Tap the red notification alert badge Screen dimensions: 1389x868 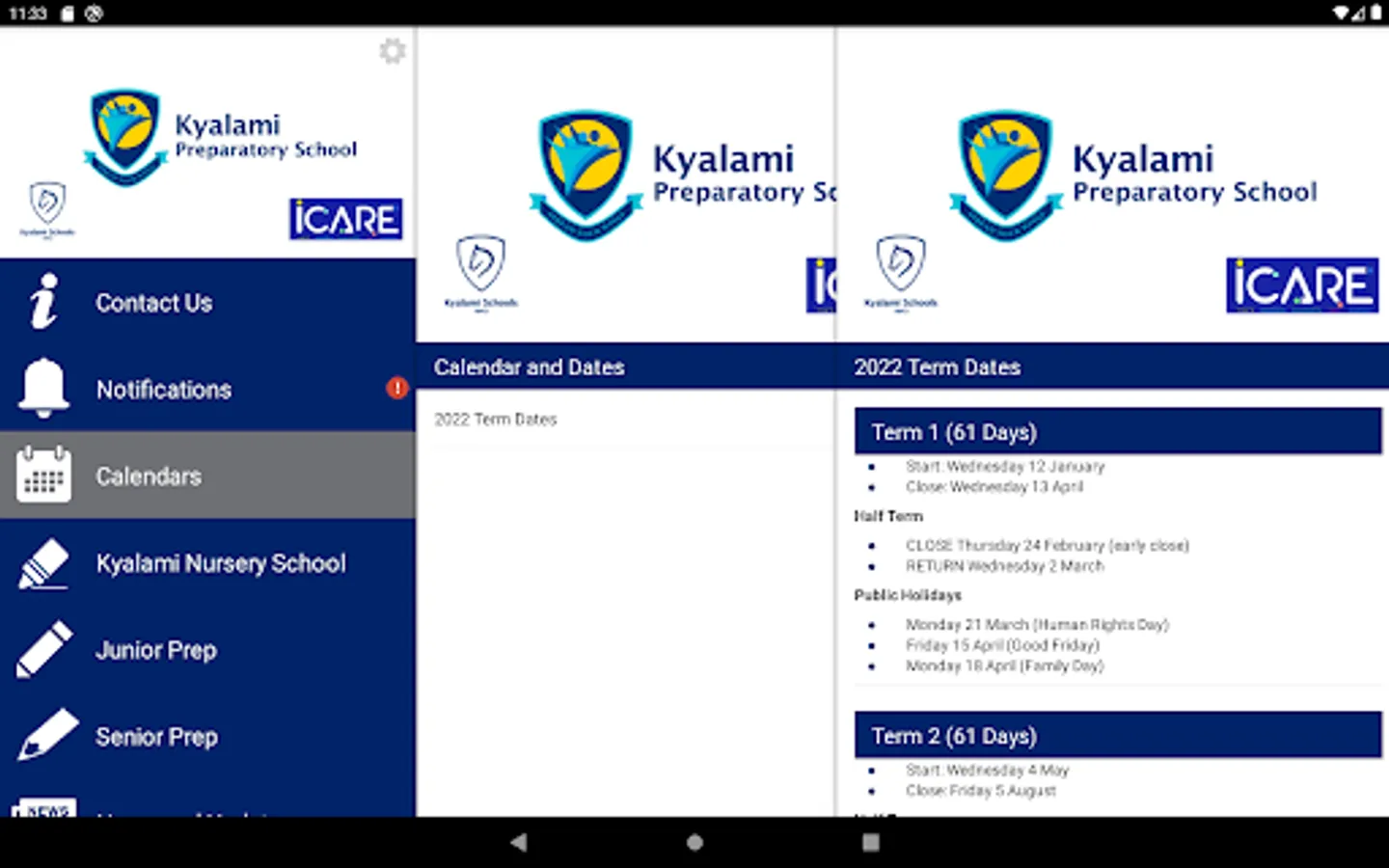point(396,388)
